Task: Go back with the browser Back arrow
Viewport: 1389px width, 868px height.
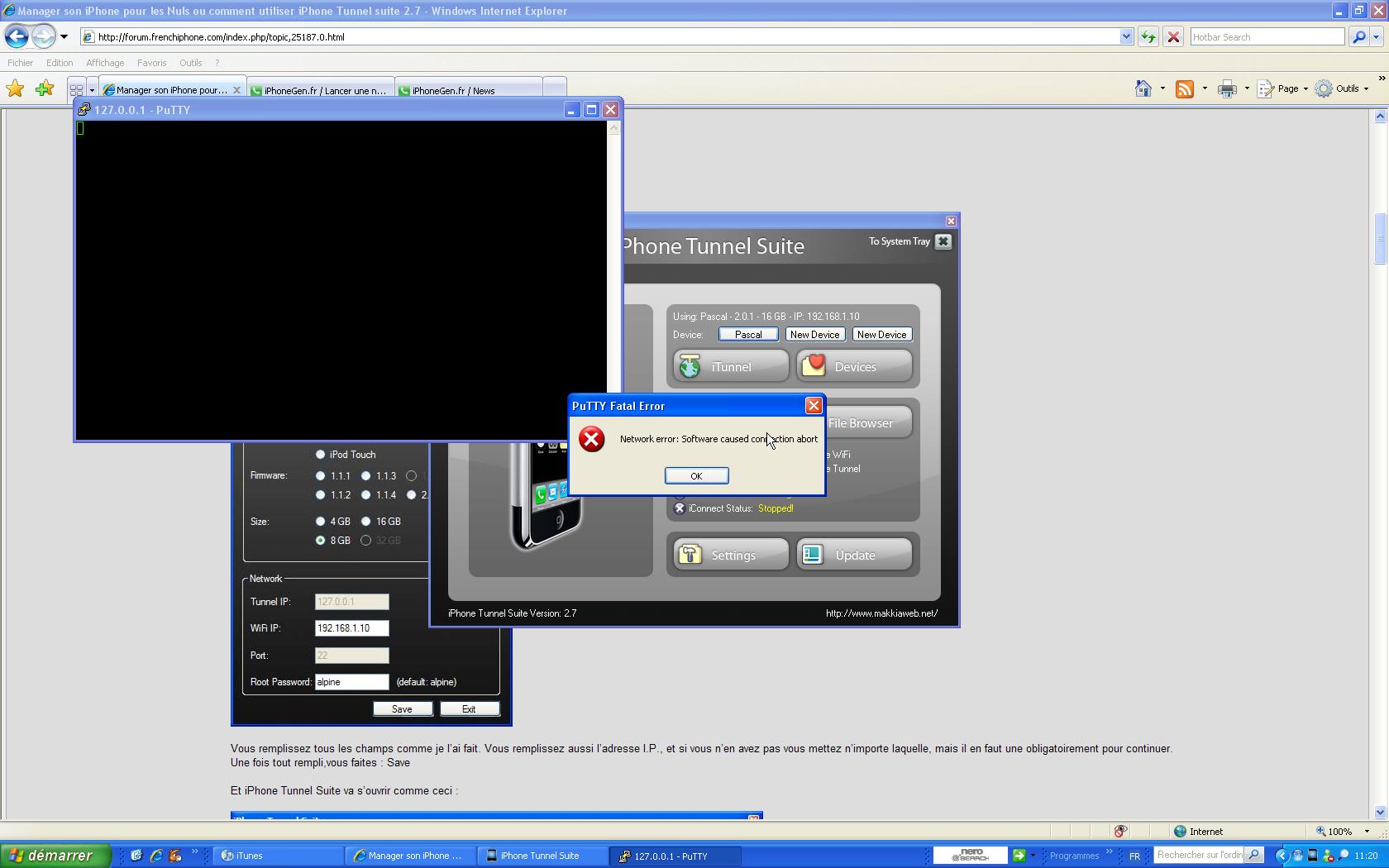Action: pyautogui.click(x=17, y=36)
